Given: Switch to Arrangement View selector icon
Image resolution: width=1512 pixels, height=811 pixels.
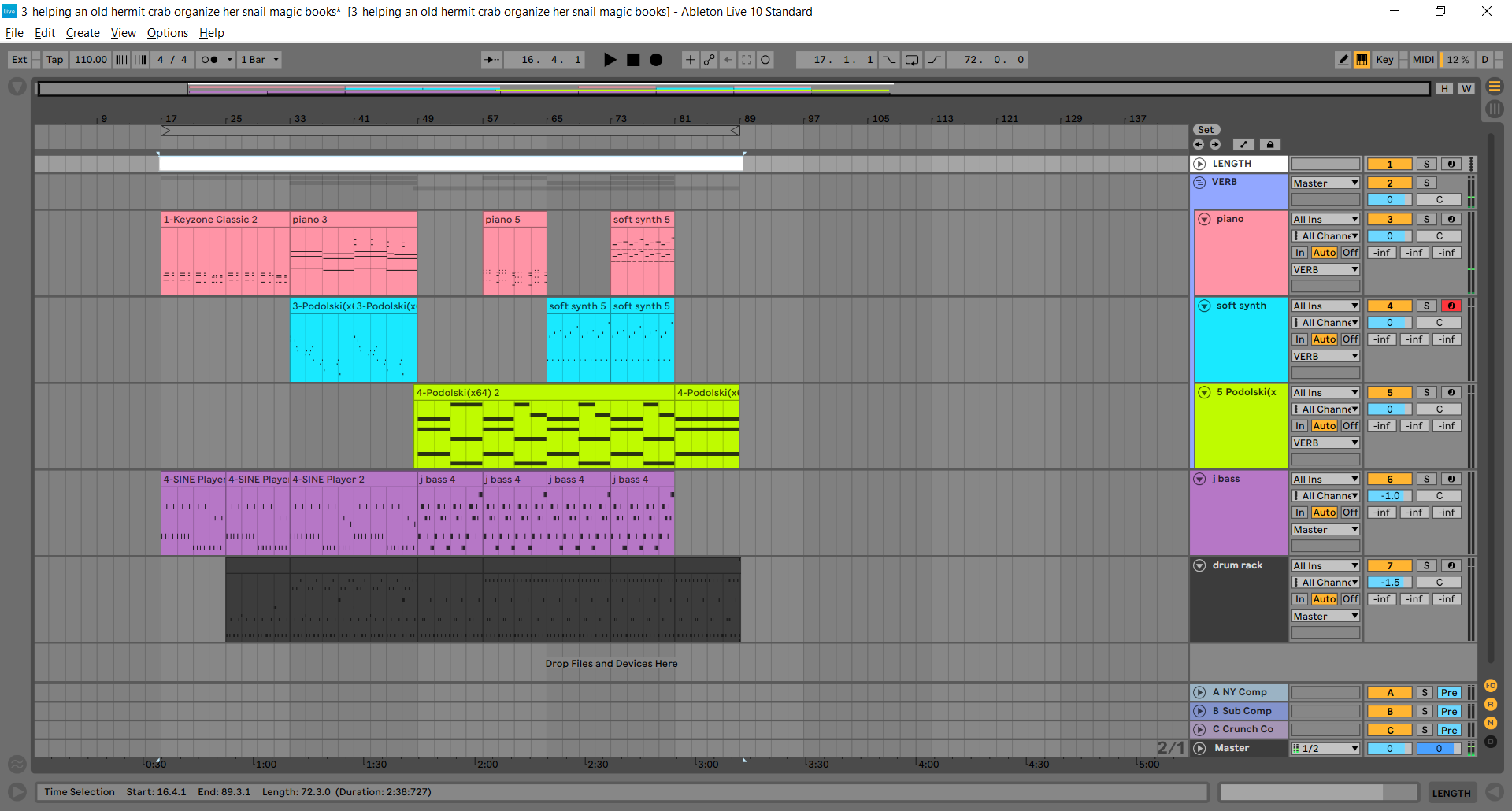Looking at the screenshot, I should 1495,87.
